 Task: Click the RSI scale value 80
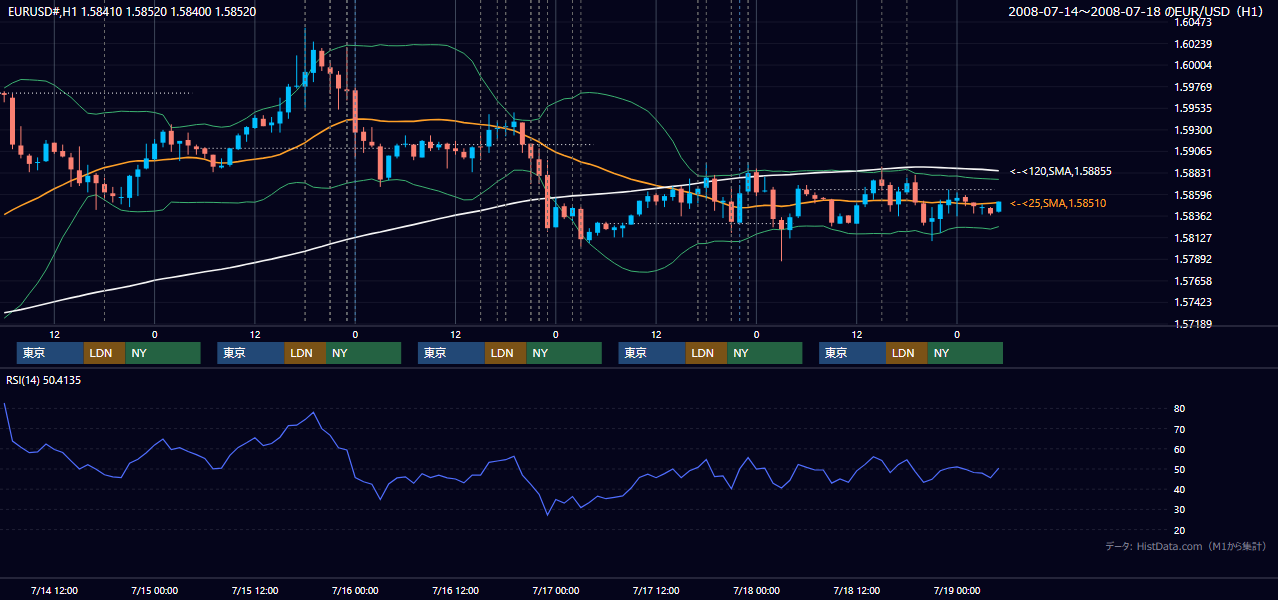(1180, 409)
